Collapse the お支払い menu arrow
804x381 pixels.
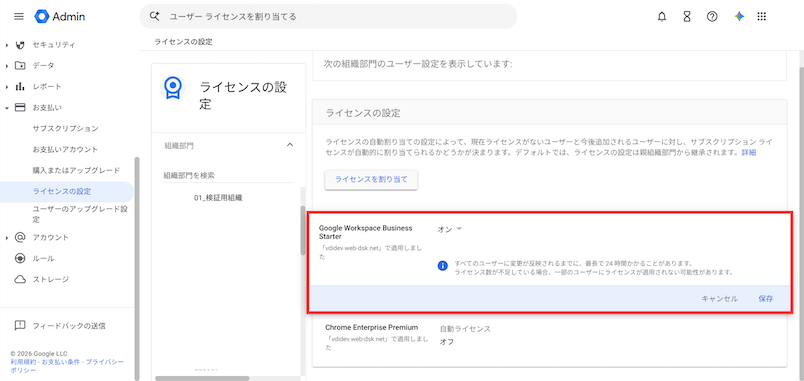click(x=7, y=108)
